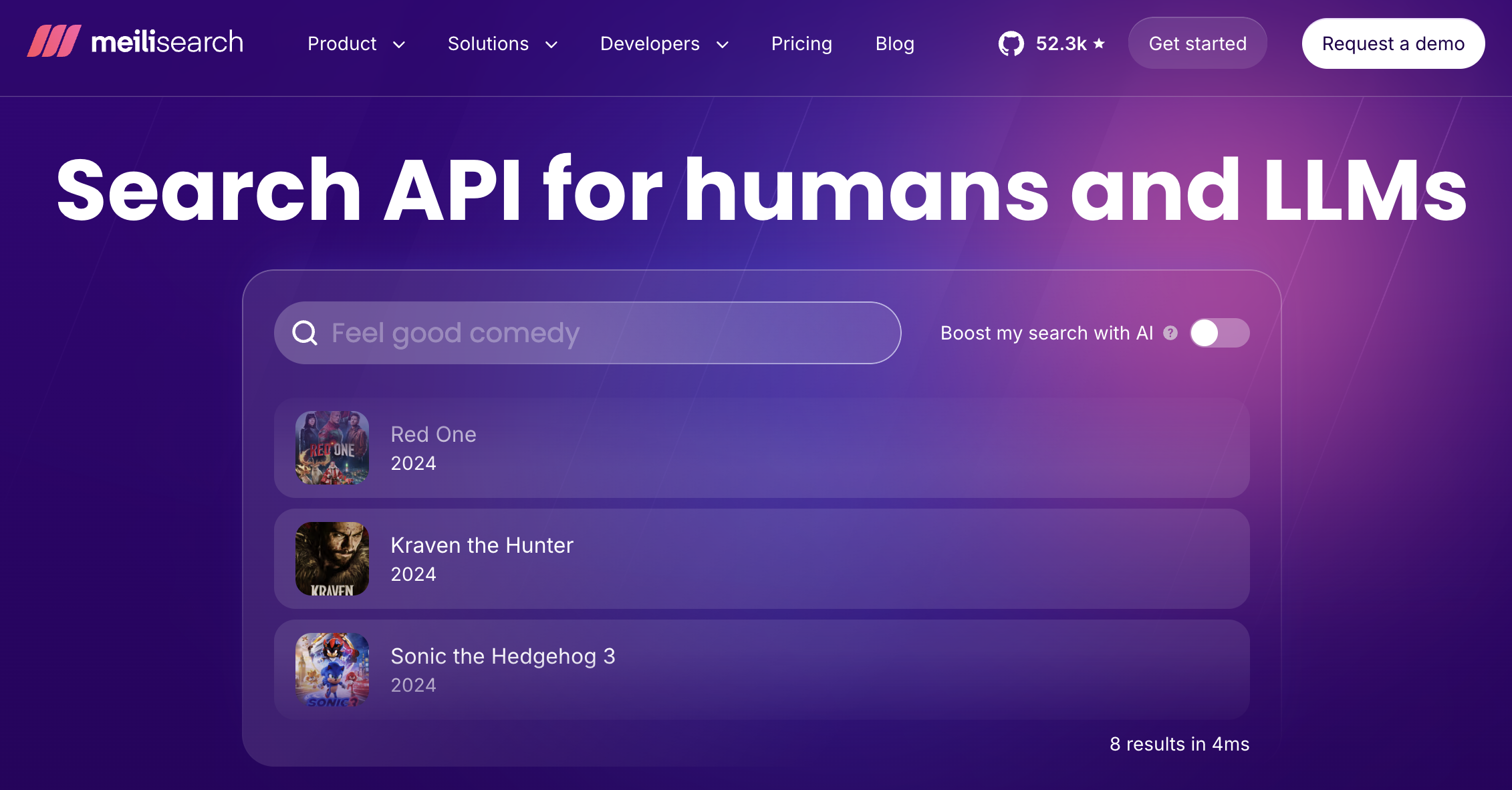Screen dimensions: 1512x790
Task: Click the GitHub star icon
Action: point(1099,43)
